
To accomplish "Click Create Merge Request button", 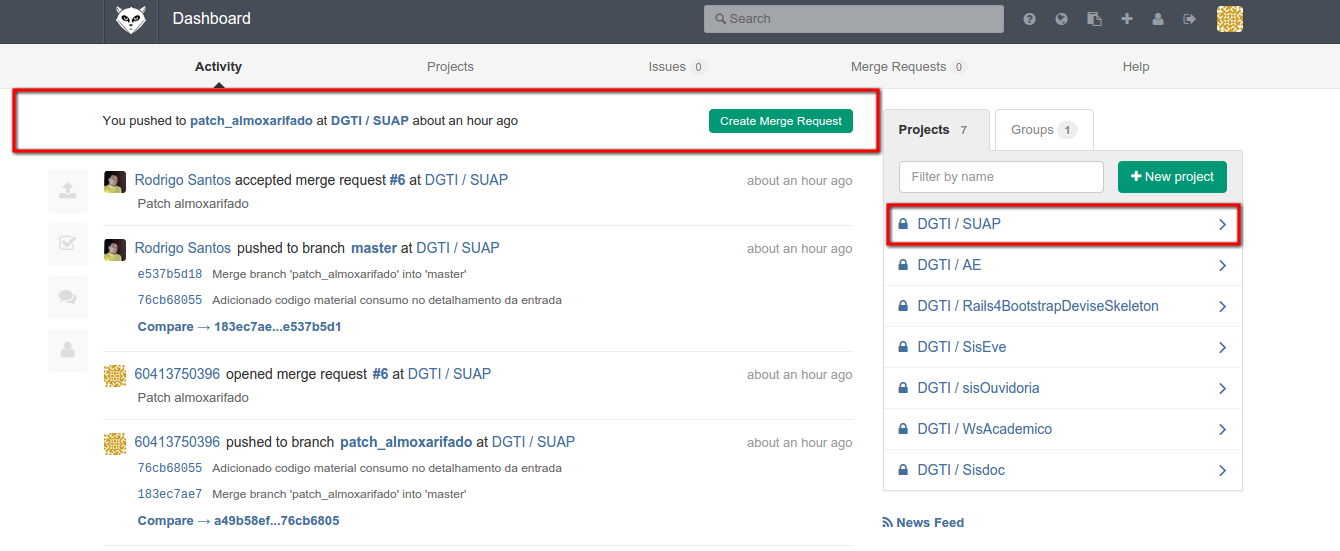I will [x=781, y=121].
